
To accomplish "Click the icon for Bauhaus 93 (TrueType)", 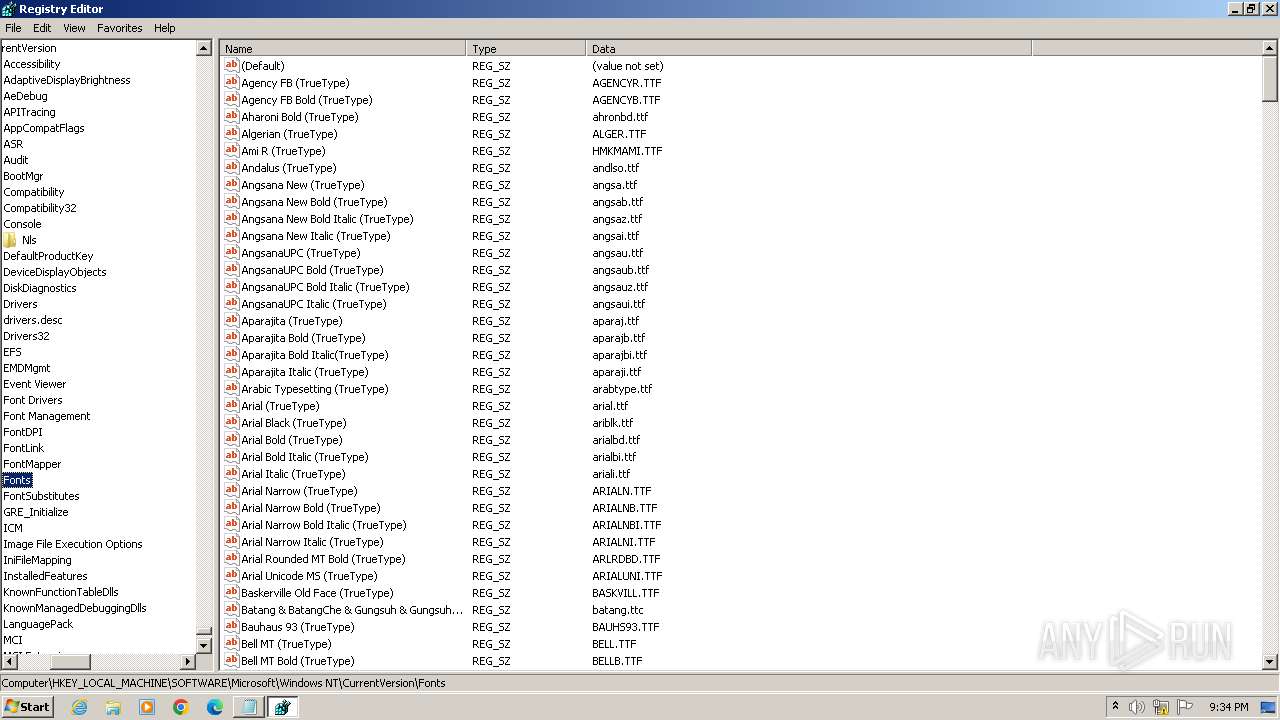I will tap(231, 627).
